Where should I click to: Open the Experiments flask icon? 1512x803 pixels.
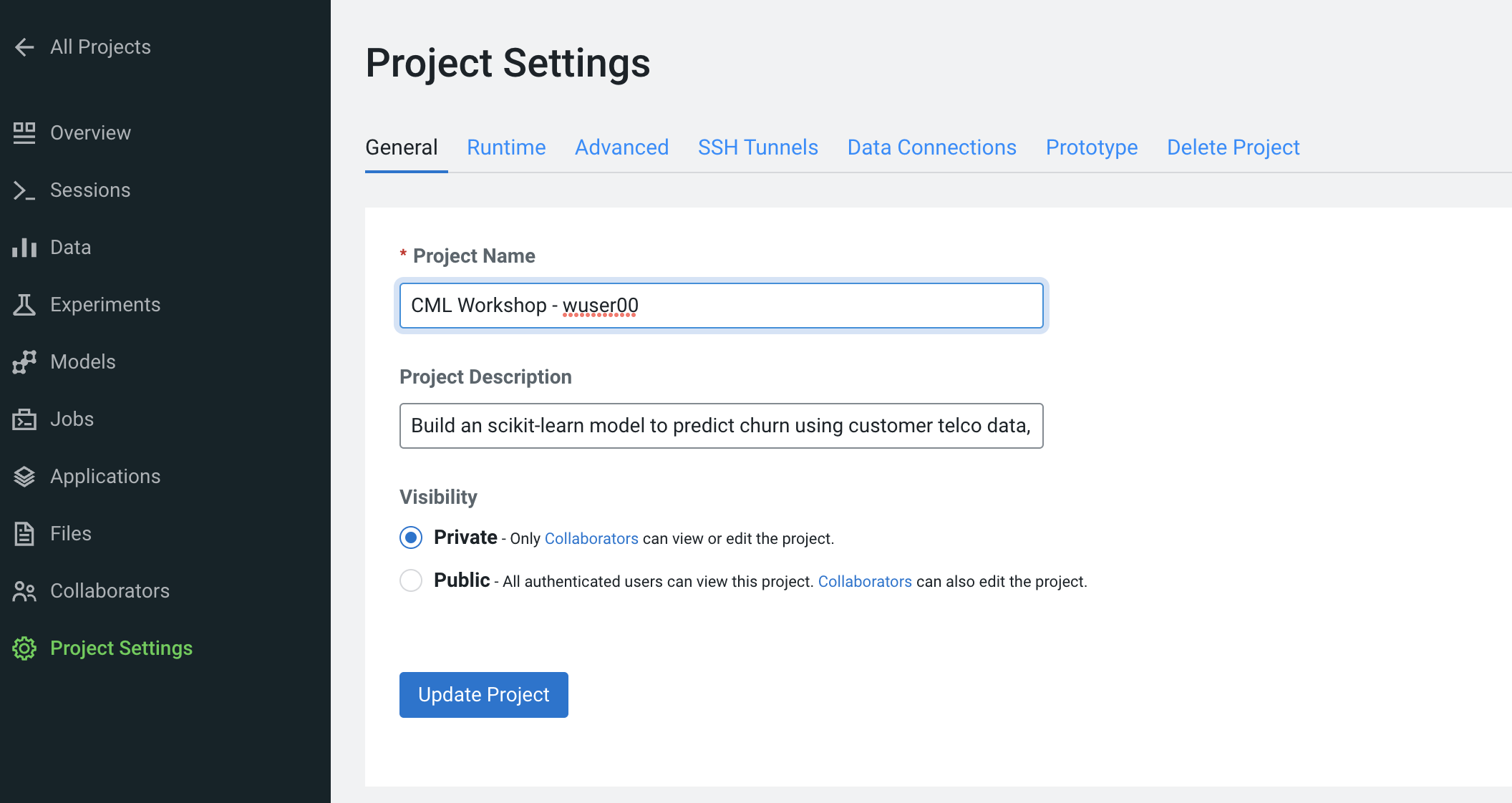[x=24, y=305]
